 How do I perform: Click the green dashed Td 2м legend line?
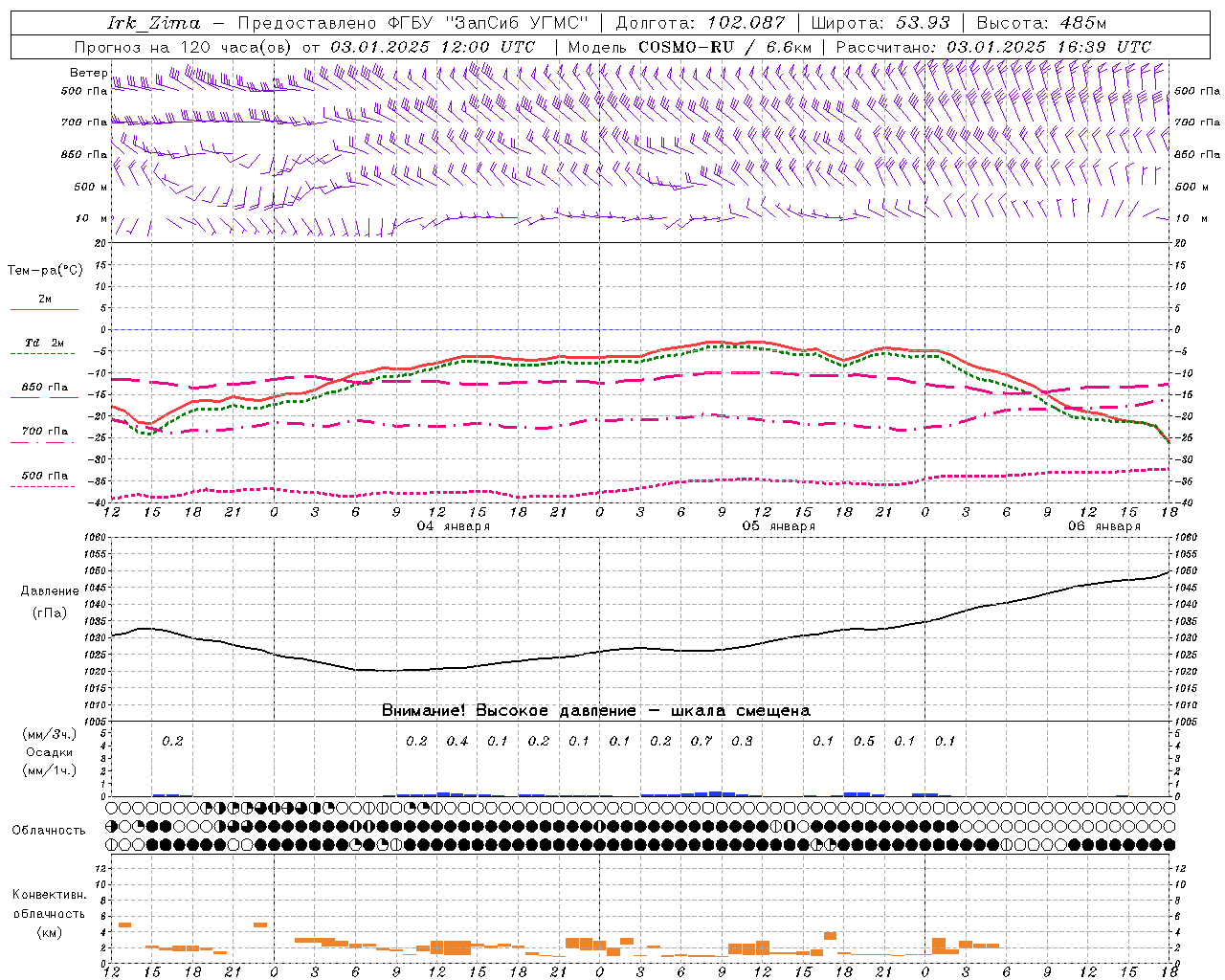42,353
